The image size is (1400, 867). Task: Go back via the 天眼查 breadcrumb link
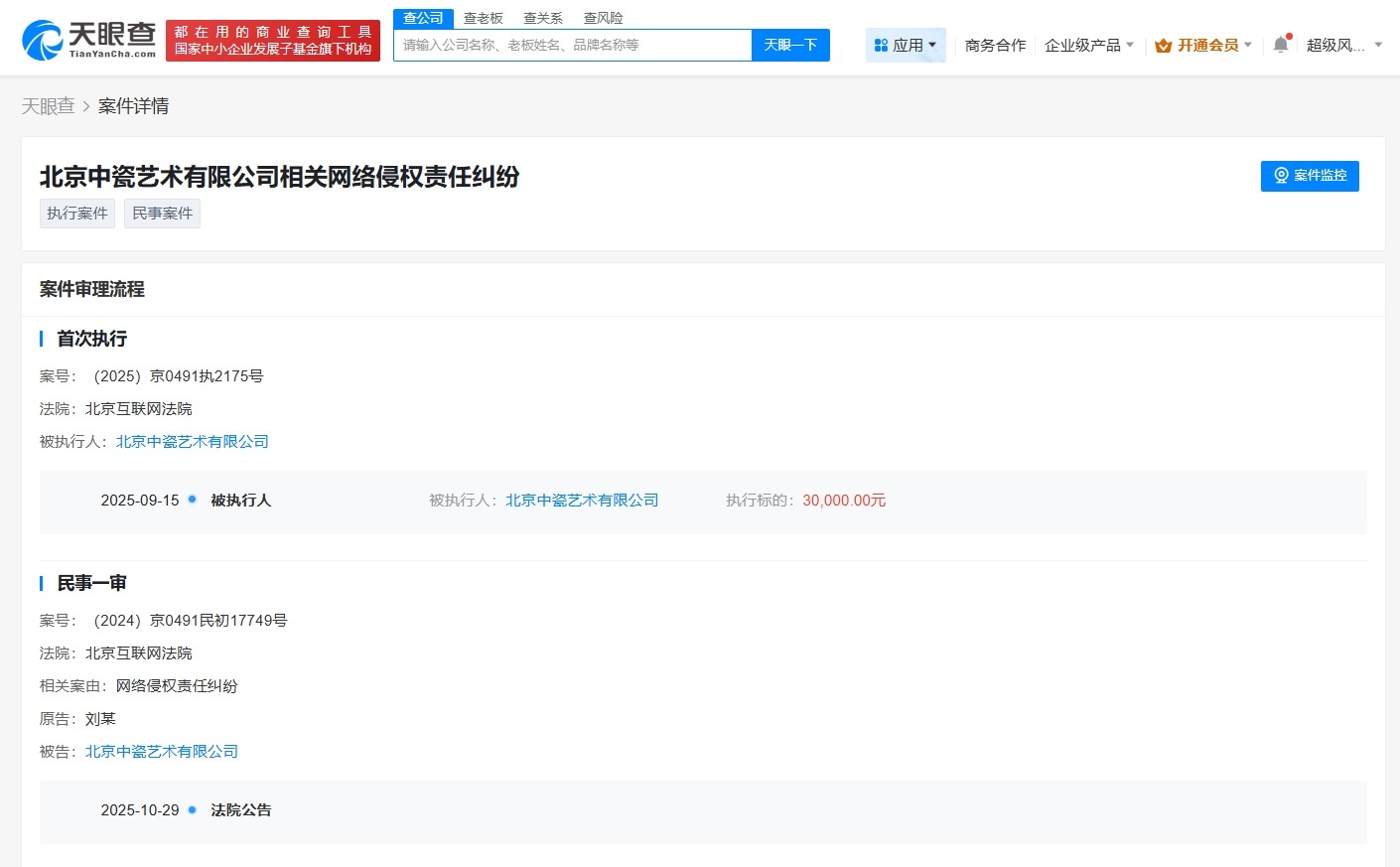coord(47,105)
